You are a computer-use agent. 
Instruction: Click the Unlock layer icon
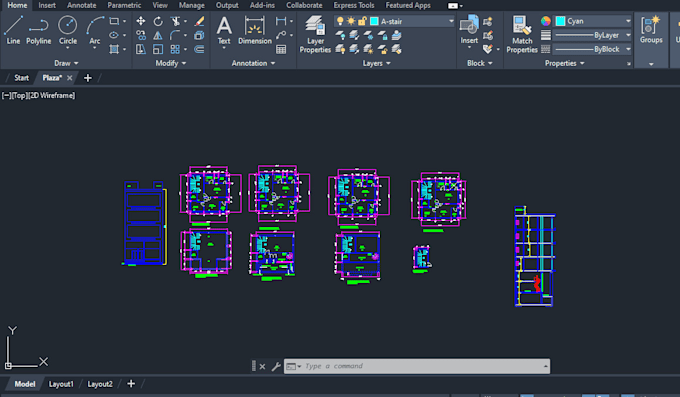click(382, 49)
